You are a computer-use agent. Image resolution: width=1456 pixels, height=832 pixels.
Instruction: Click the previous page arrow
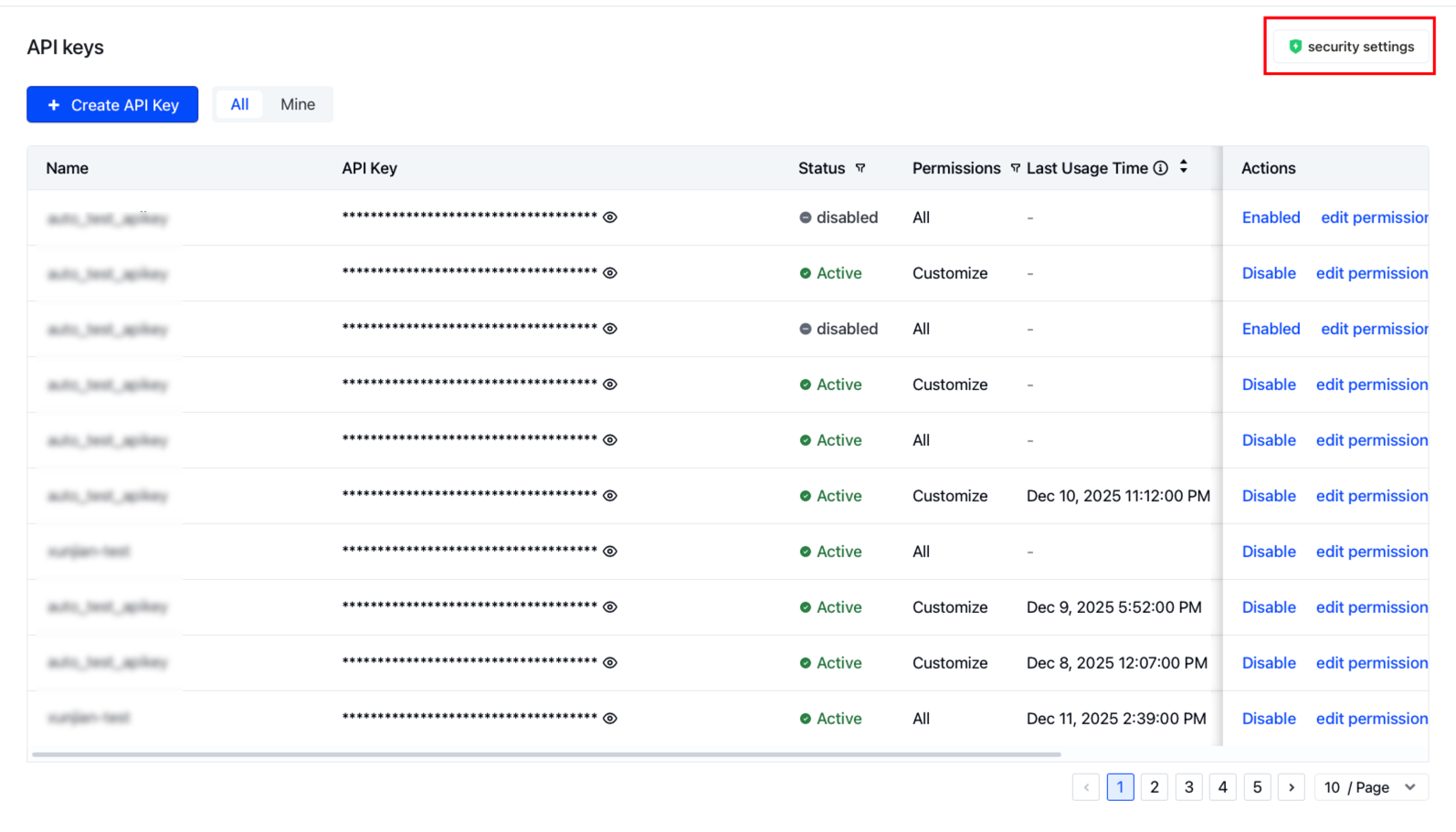tap(1085, 787)
